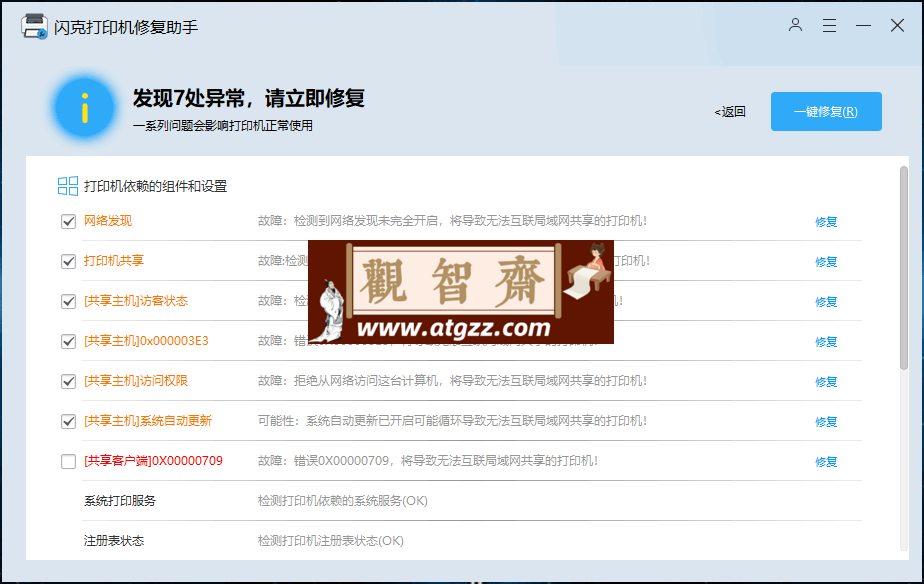Click the 错误0X00000709 fault description
Viewport: 924px width, 584px height.
click(428, 461)
